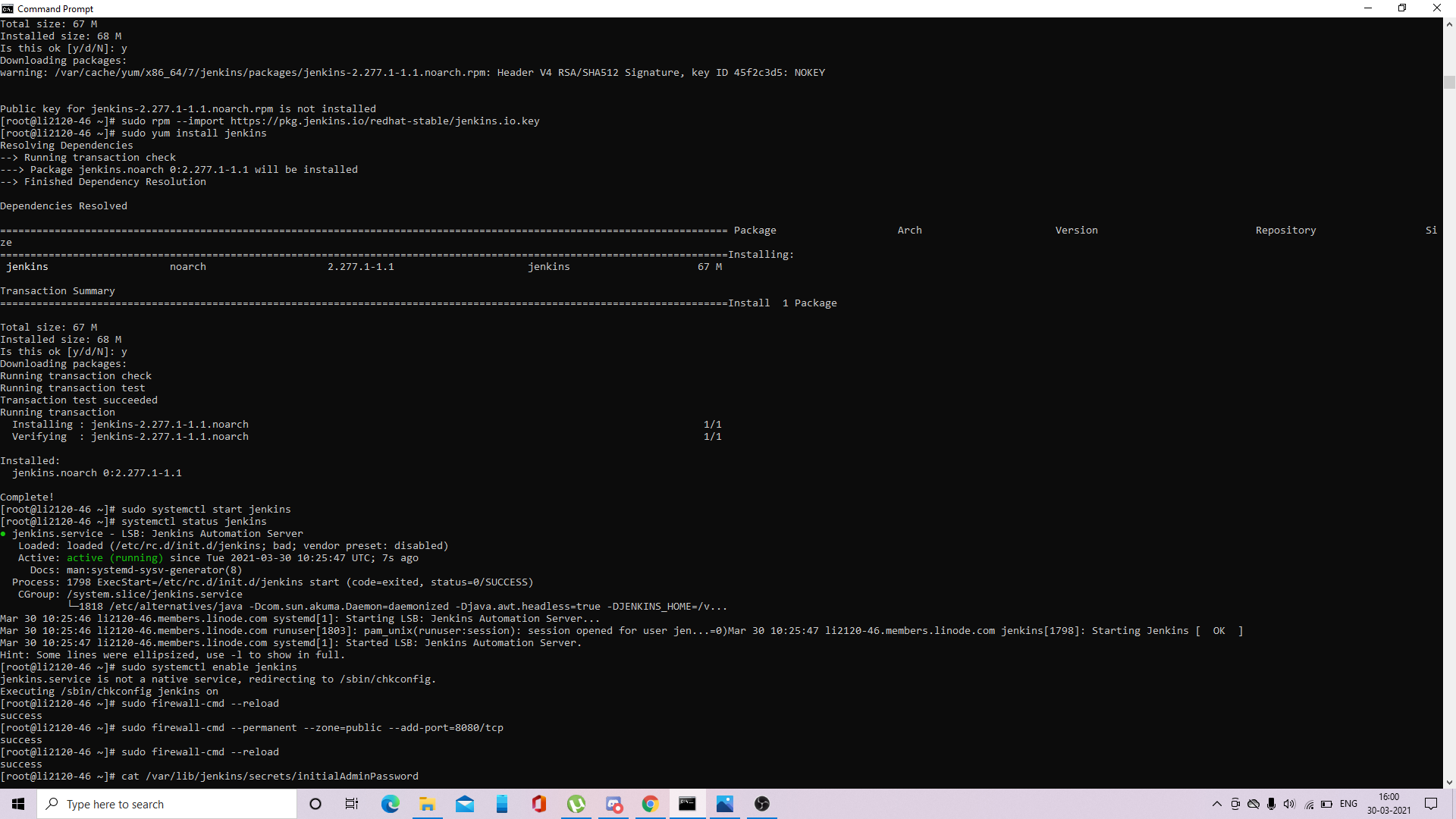Open Cortana circle button
This screenshot has width=1456, height=819.
[315, 804]
